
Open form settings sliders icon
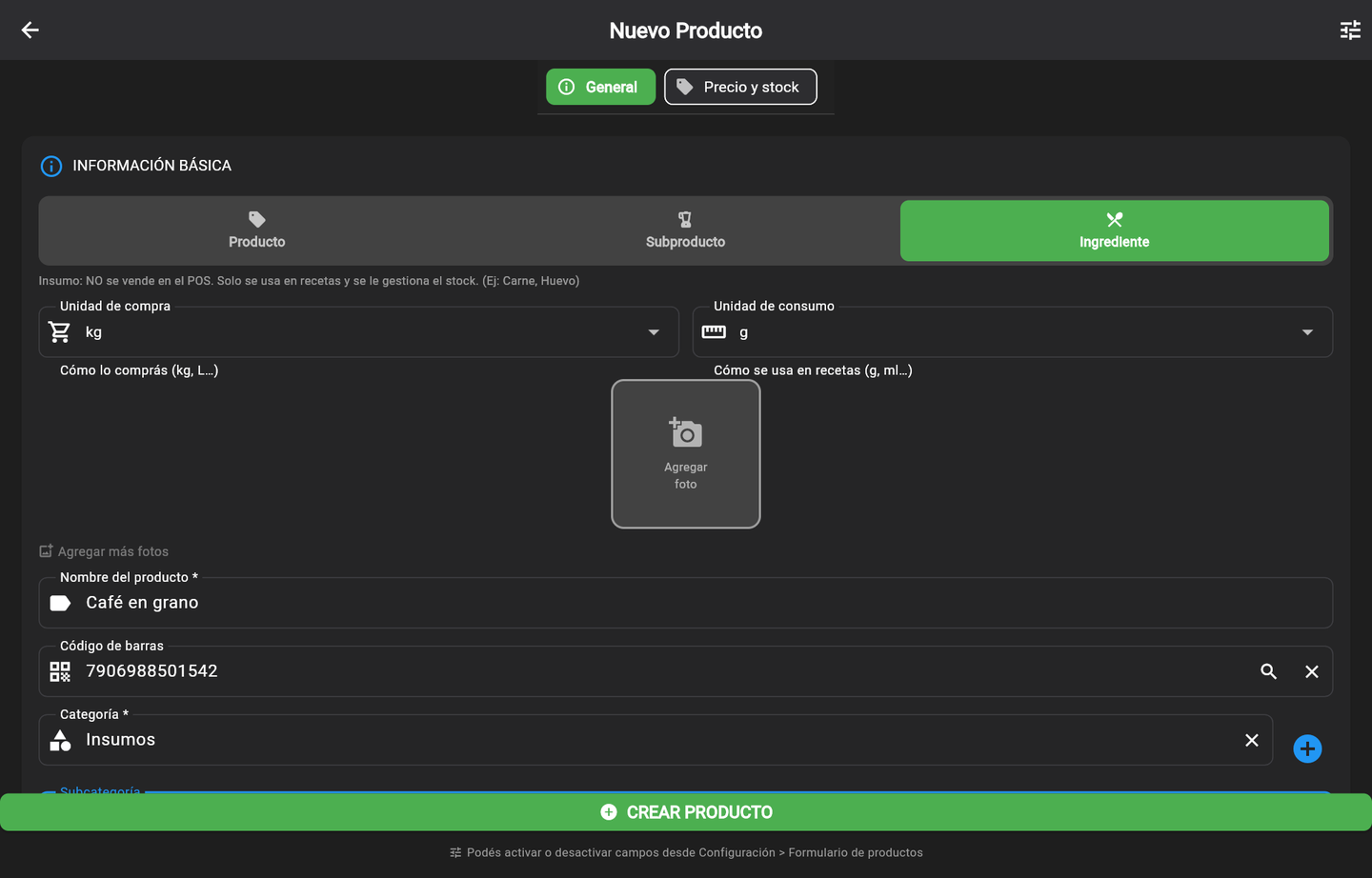click(x=1350, y=30)
